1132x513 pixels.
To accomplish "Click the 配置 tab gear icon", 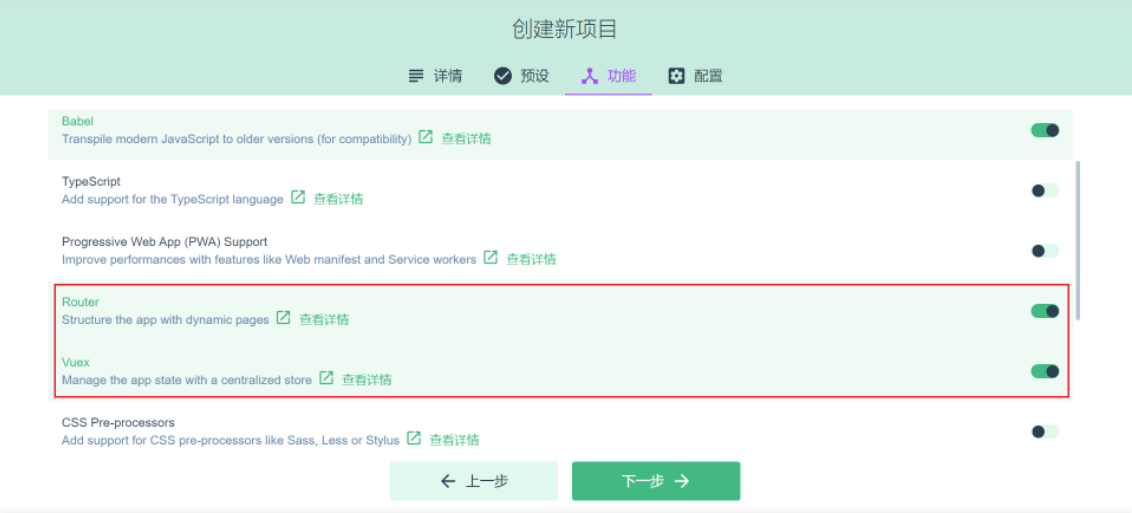I will [676, 76].
